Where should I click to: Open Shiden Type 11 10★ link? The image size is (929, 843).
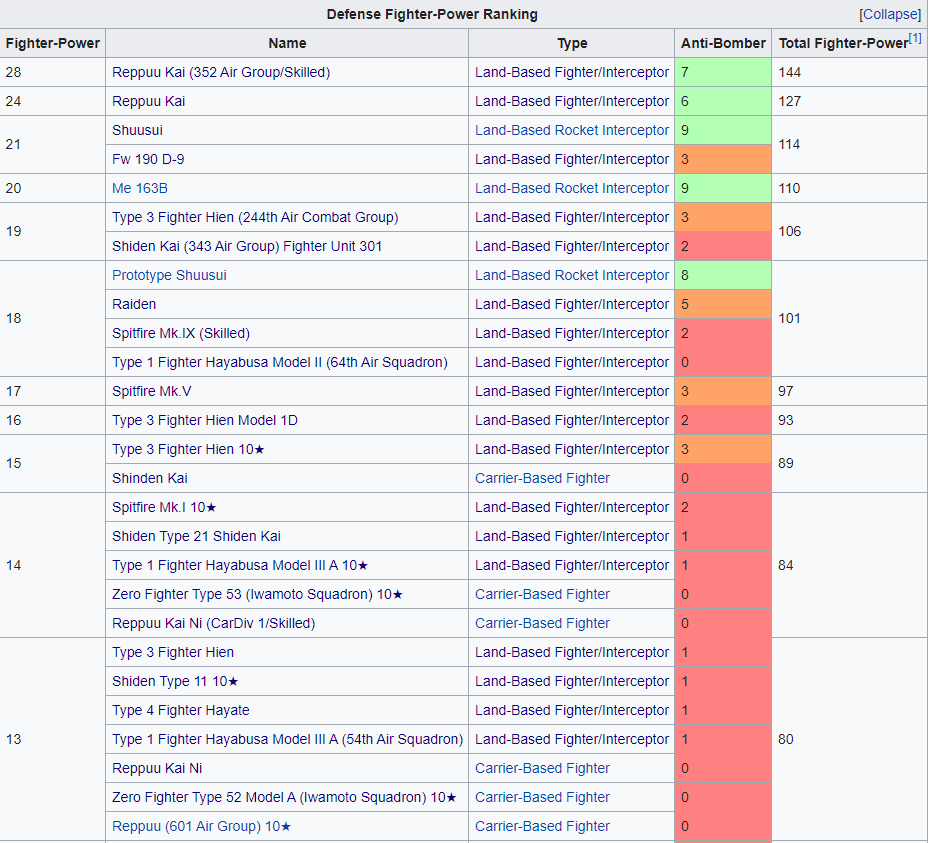tap(175, 682)
